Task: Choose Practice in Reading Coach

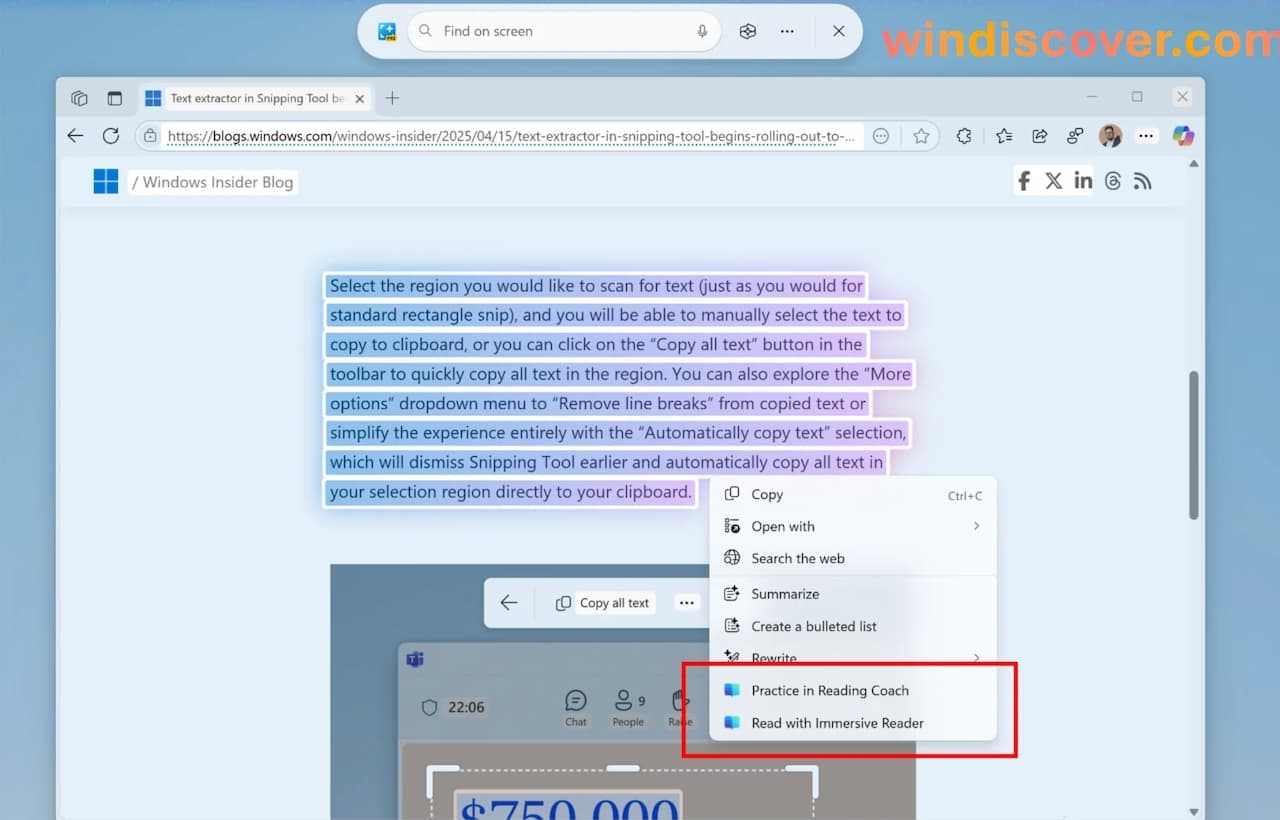Action: [830, 690]
